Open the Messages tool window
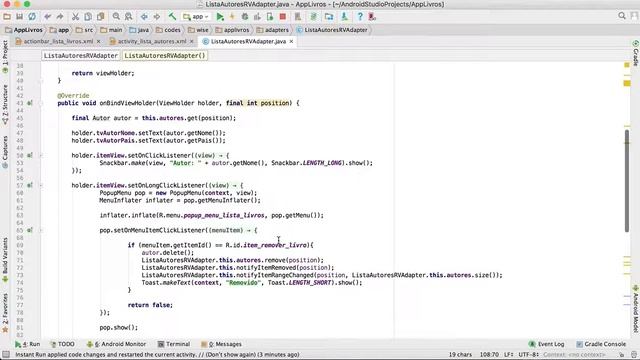Screen dimensions: 640x360 tap(221, 344)
